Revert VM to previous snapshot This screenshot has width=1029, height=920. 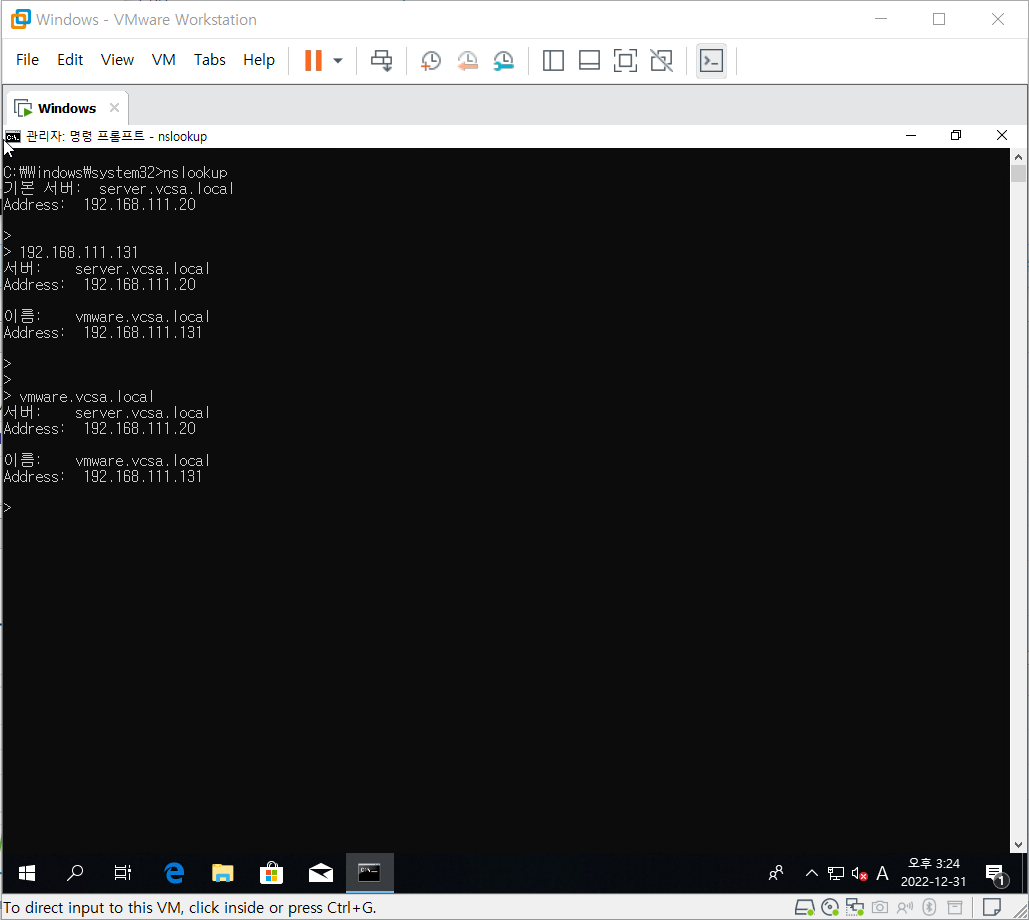point(467,60)
